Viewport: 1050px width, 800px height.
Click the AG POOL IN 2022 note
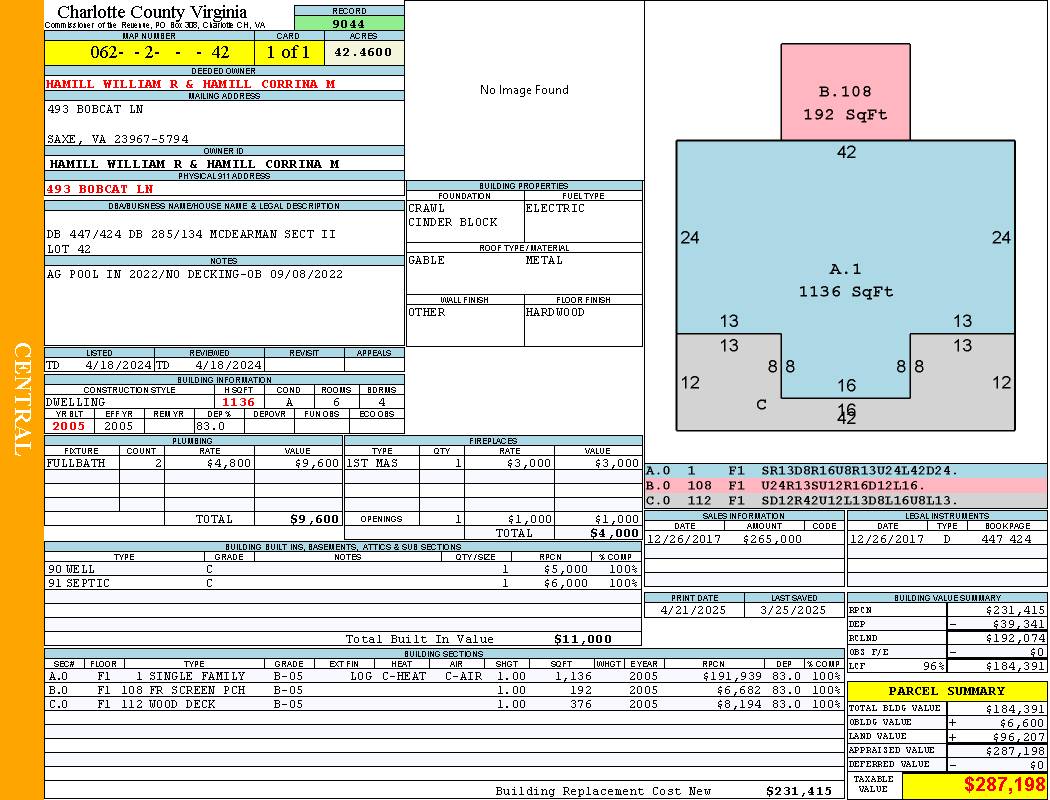click(195, 274)
